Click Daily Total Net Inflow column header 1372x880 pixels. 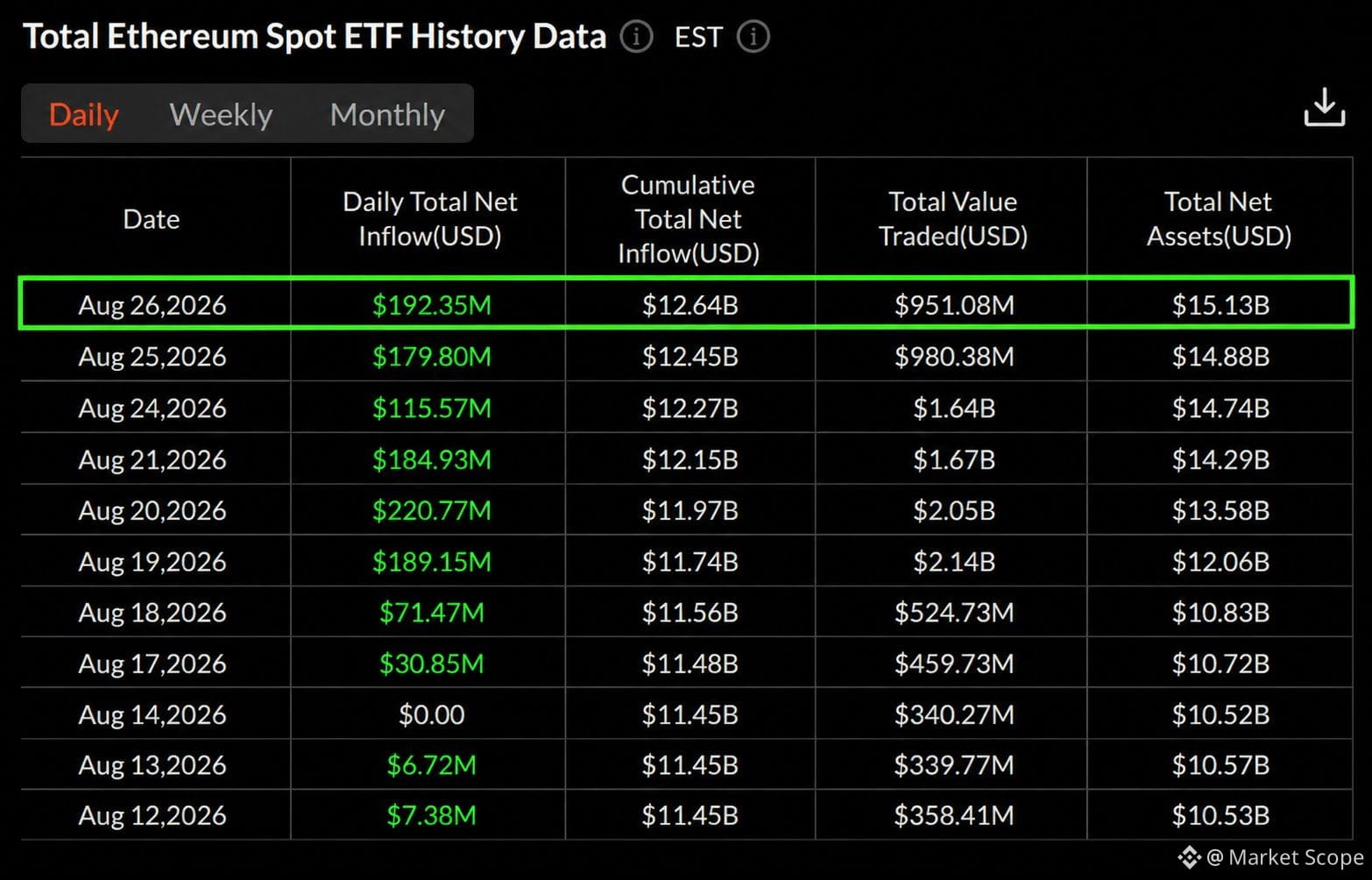[x=429, y=218]
